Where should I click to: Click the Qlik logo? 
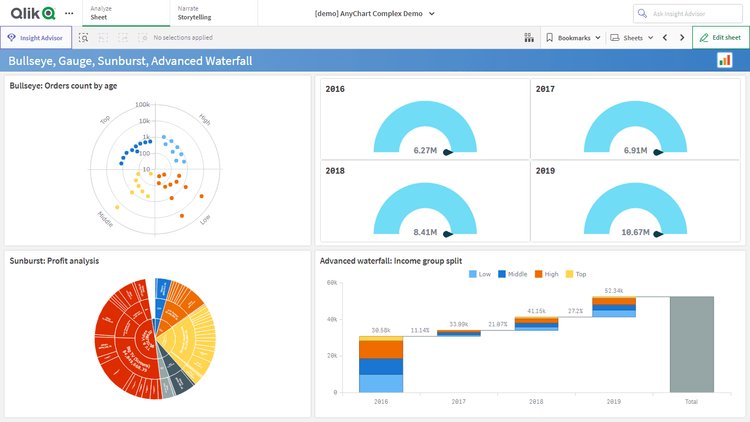[x=28, y=13]
